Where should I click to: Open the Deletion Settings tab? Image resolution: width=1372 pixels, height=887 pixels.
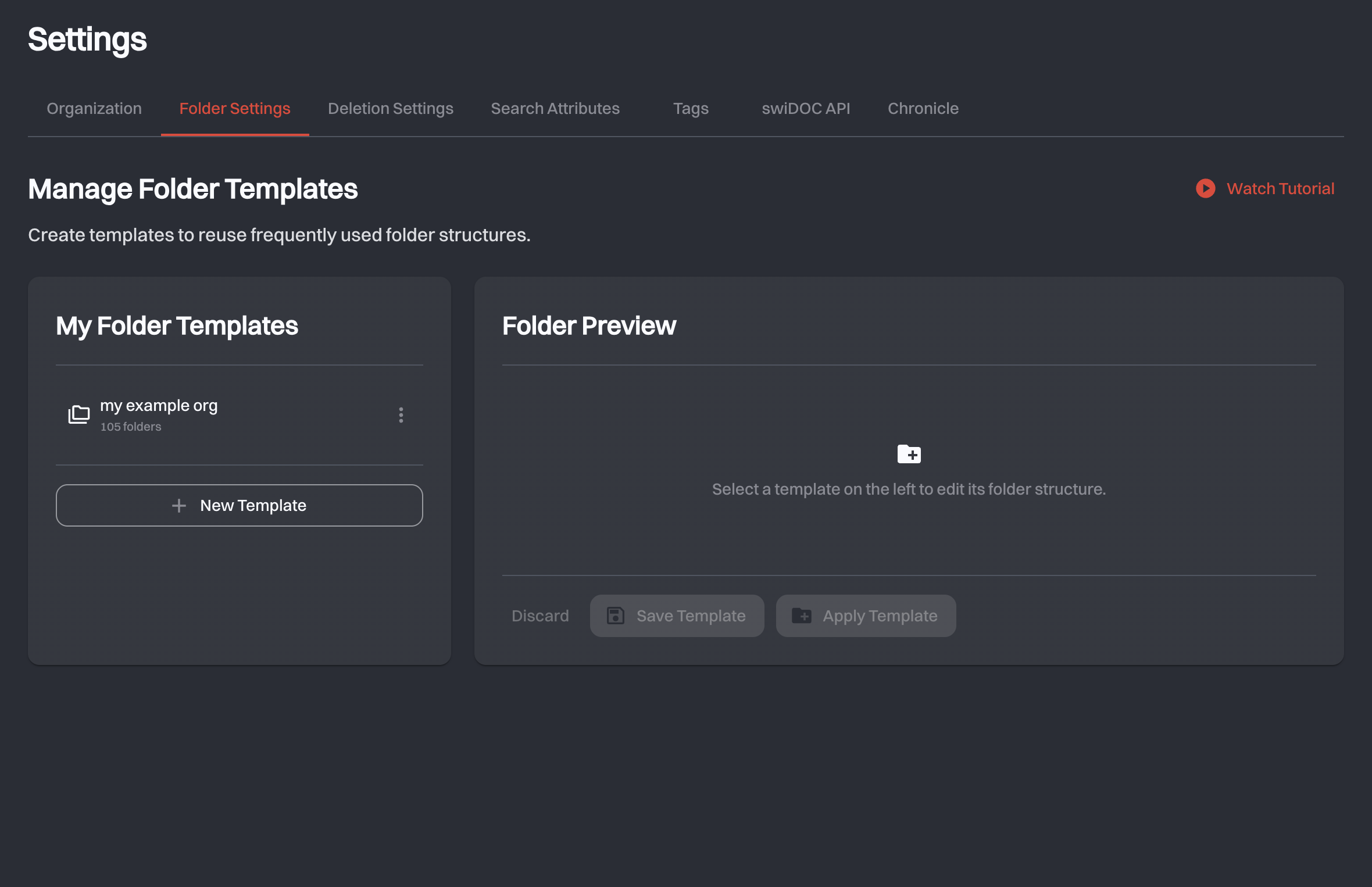391,109
